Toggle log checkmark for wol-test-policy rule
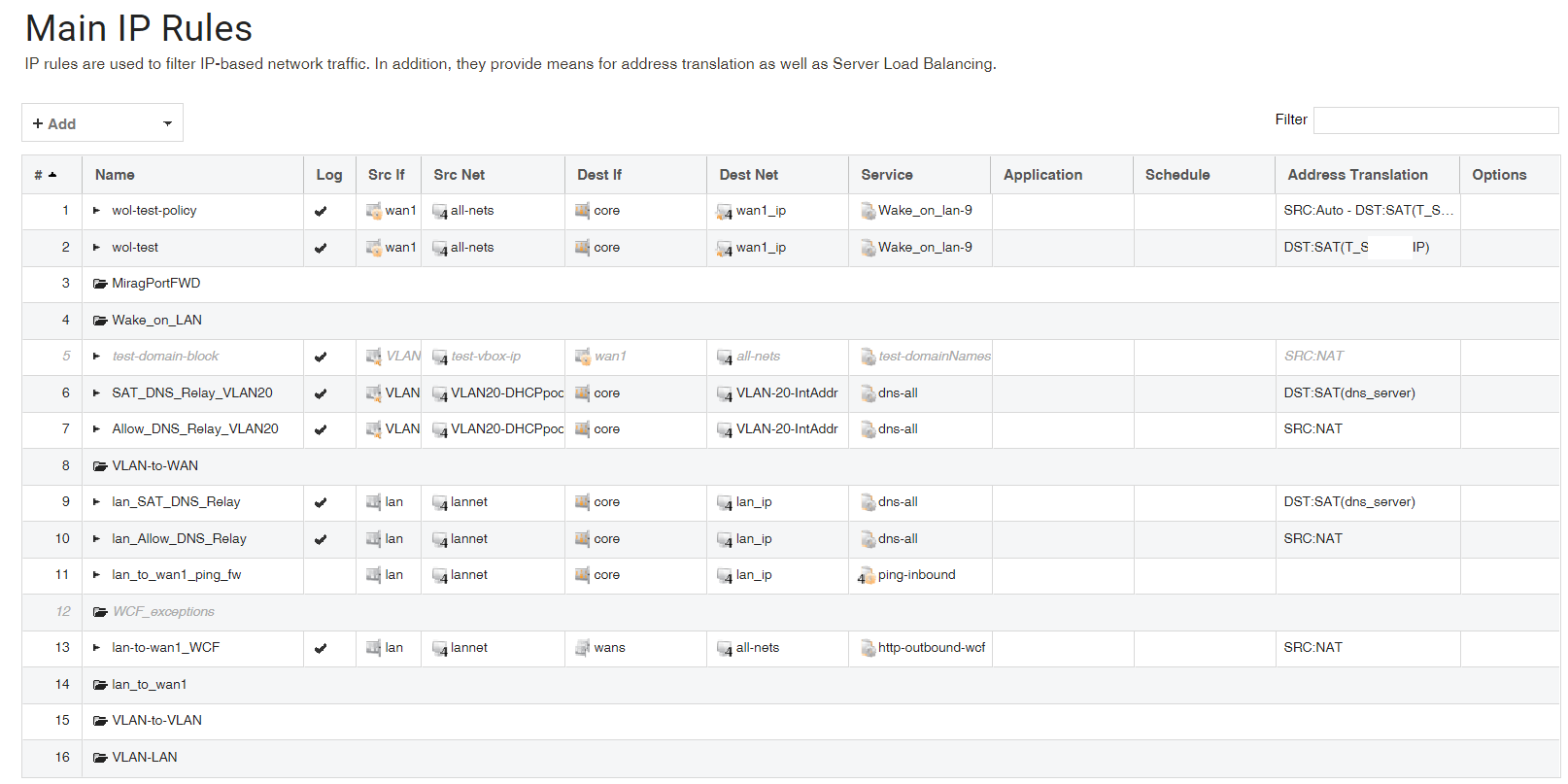The width and height of the screenshot is (1568, 784). 321,211
